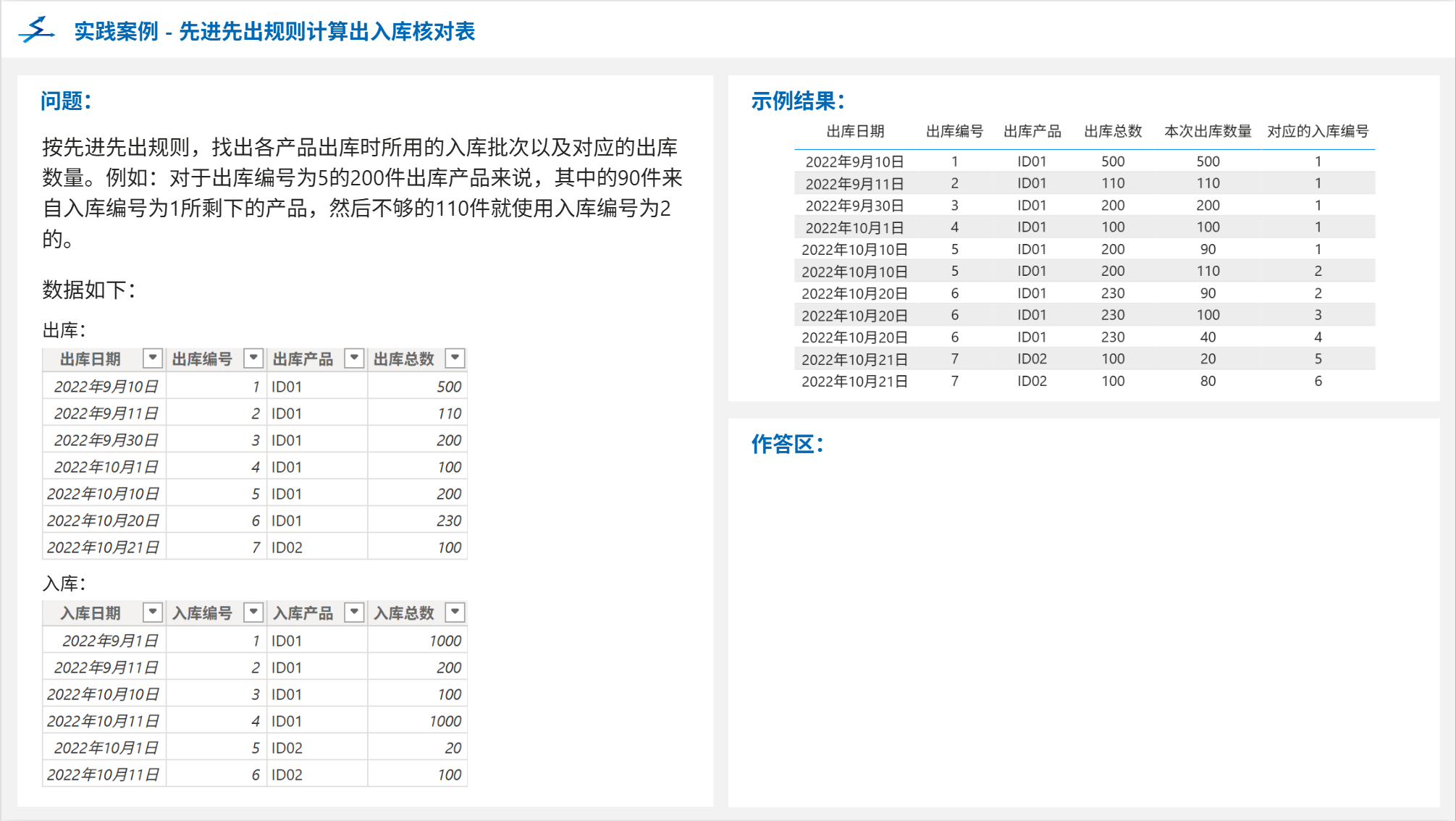This screenshot has width=1456, height=821.
Task: Click 出库日期 header in the result table
Action: coord(855,131)
